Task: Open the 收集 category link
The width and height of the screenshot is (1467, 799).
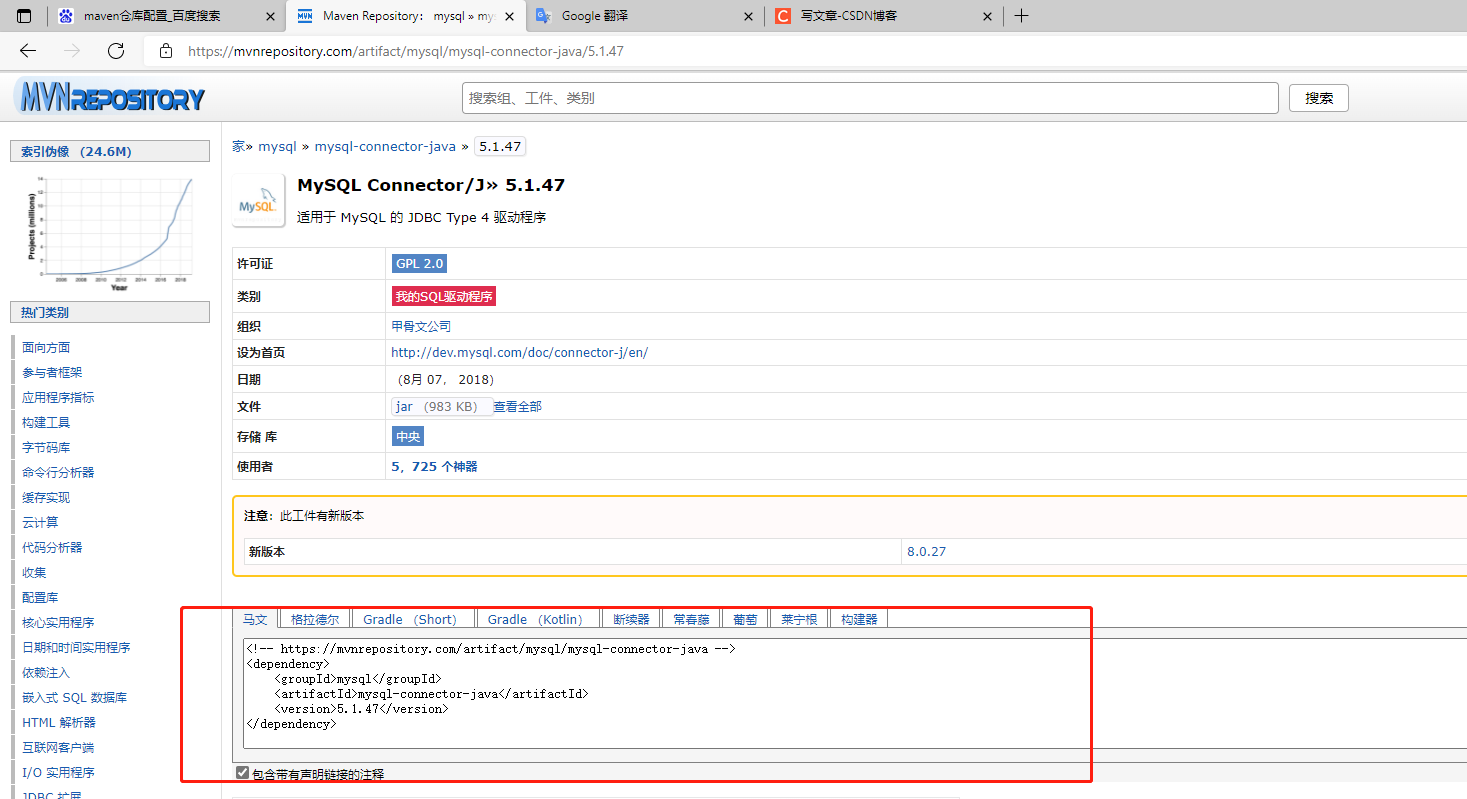Action: [34, 573]
